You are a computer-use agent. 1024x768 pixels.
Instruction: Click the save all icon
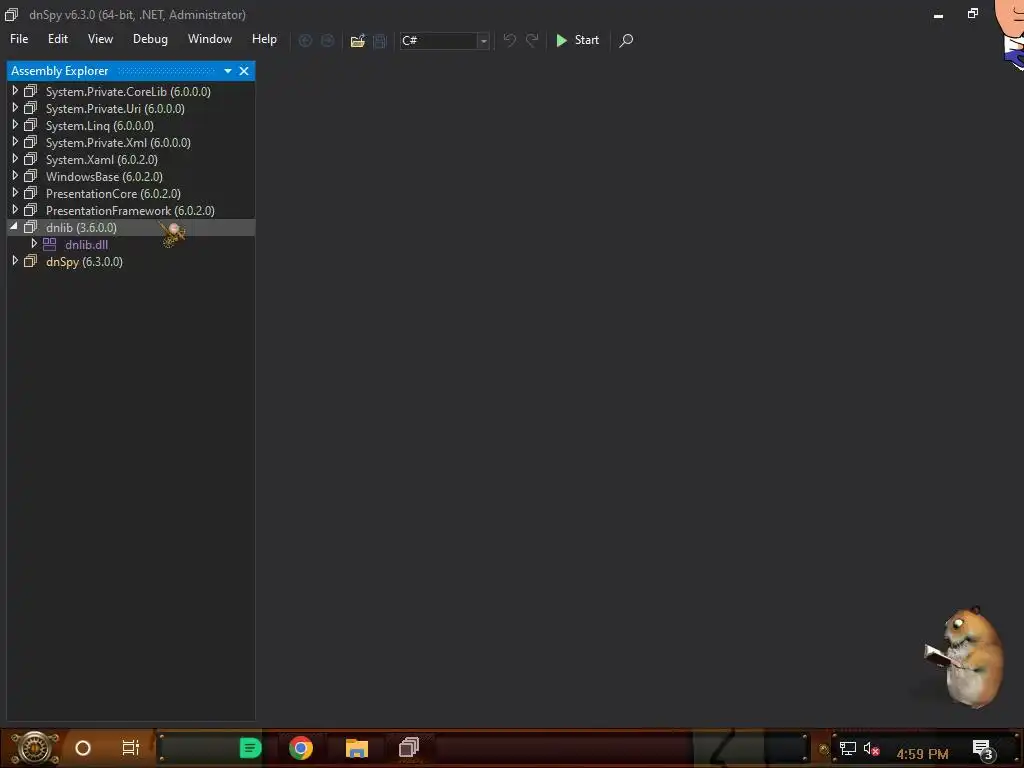pyautogui.click(x=379, y=40)
